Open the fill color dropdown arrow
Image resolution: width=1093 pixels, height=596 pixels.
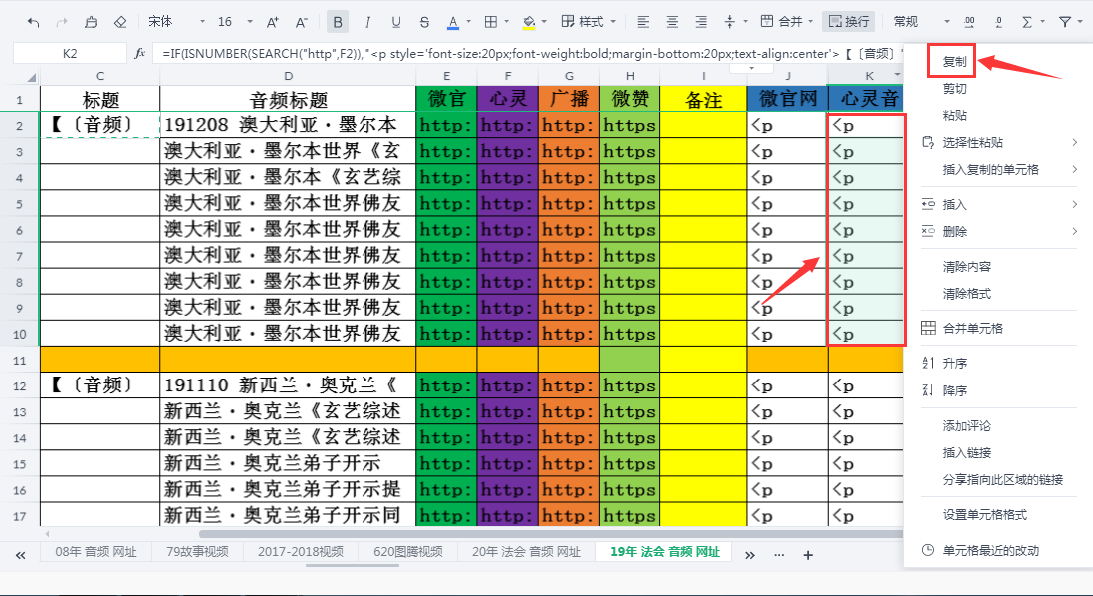coord(544,22)
